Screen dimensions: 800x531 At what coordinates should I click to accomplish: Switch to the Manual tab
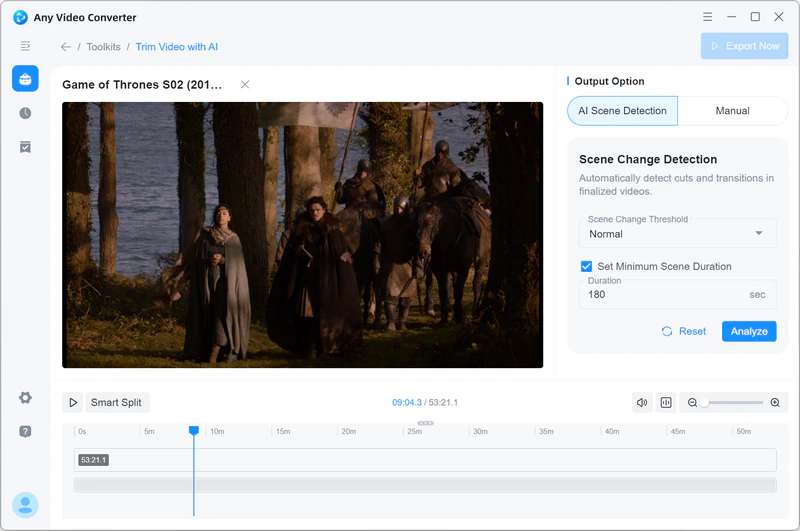pyautogui.click(x=733, y=111)
